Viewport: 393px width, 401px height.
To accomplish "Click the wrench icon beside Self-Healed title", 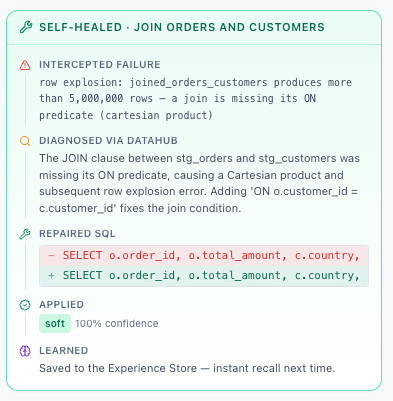I will [26, 27].
